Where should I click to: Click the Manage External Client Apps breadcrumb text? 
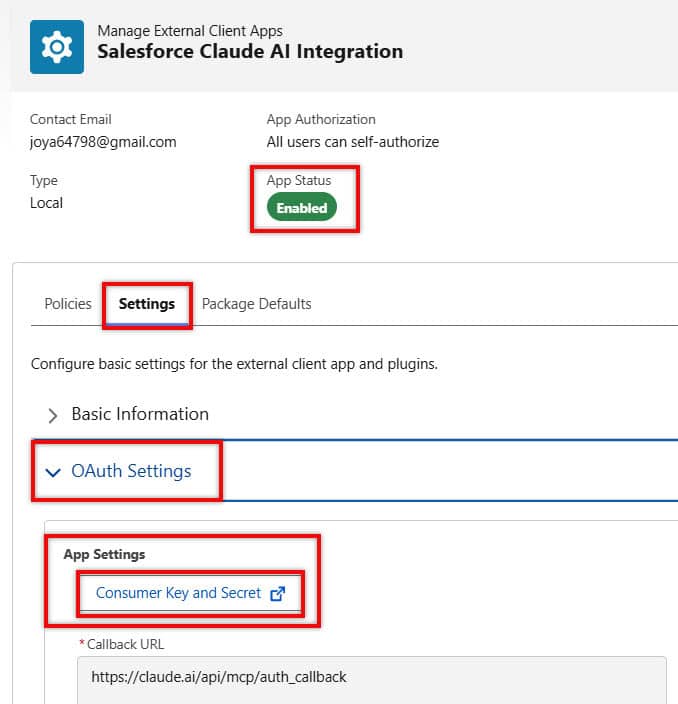coord(190,31)
